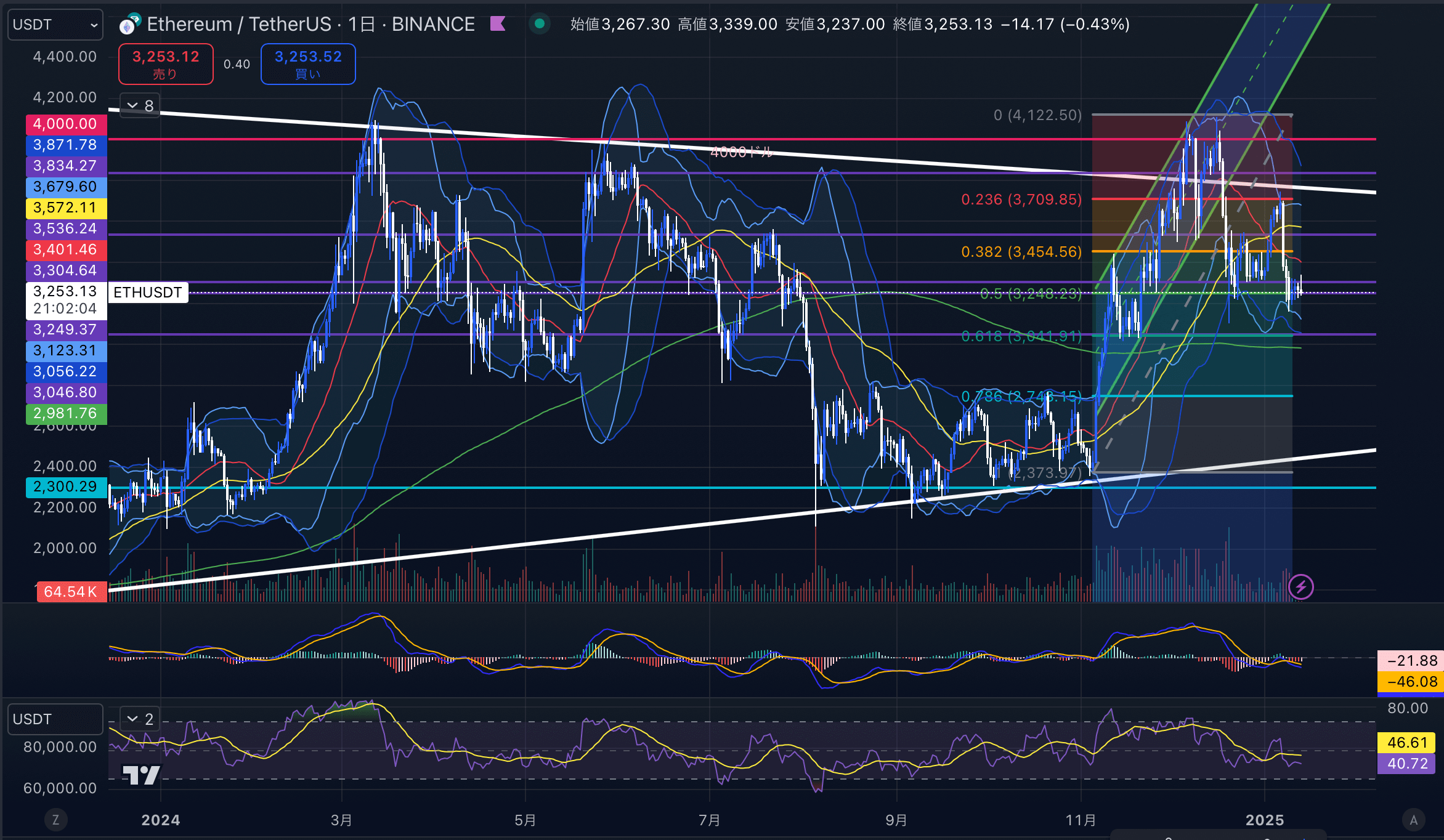Click the MACD value label -21.88
Image resolution: width=1444 pixels, height=840 pixels.
(1411, 661)
